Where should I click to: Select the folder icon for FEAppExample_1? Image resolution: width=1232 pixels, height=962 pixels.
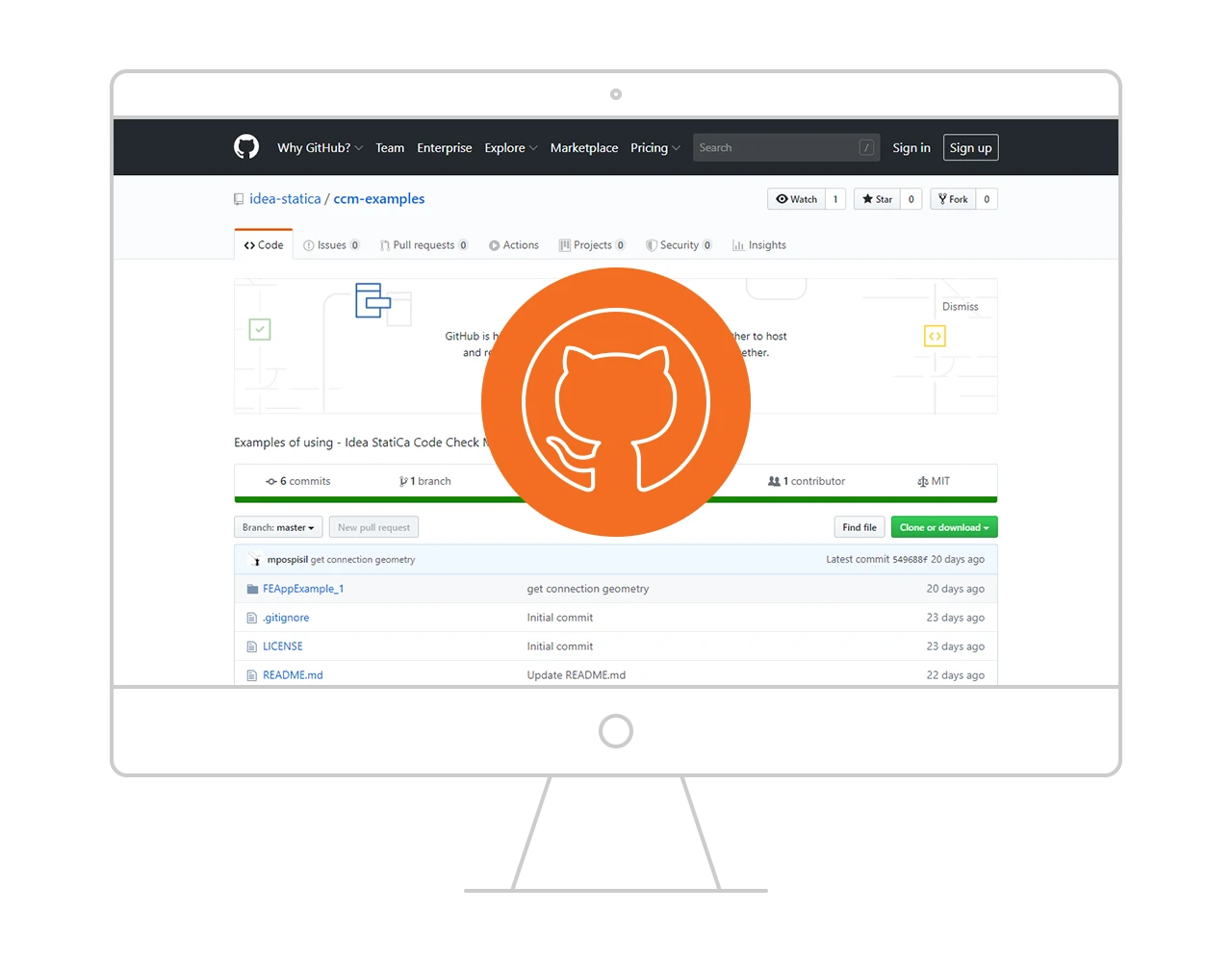(252, 589)
